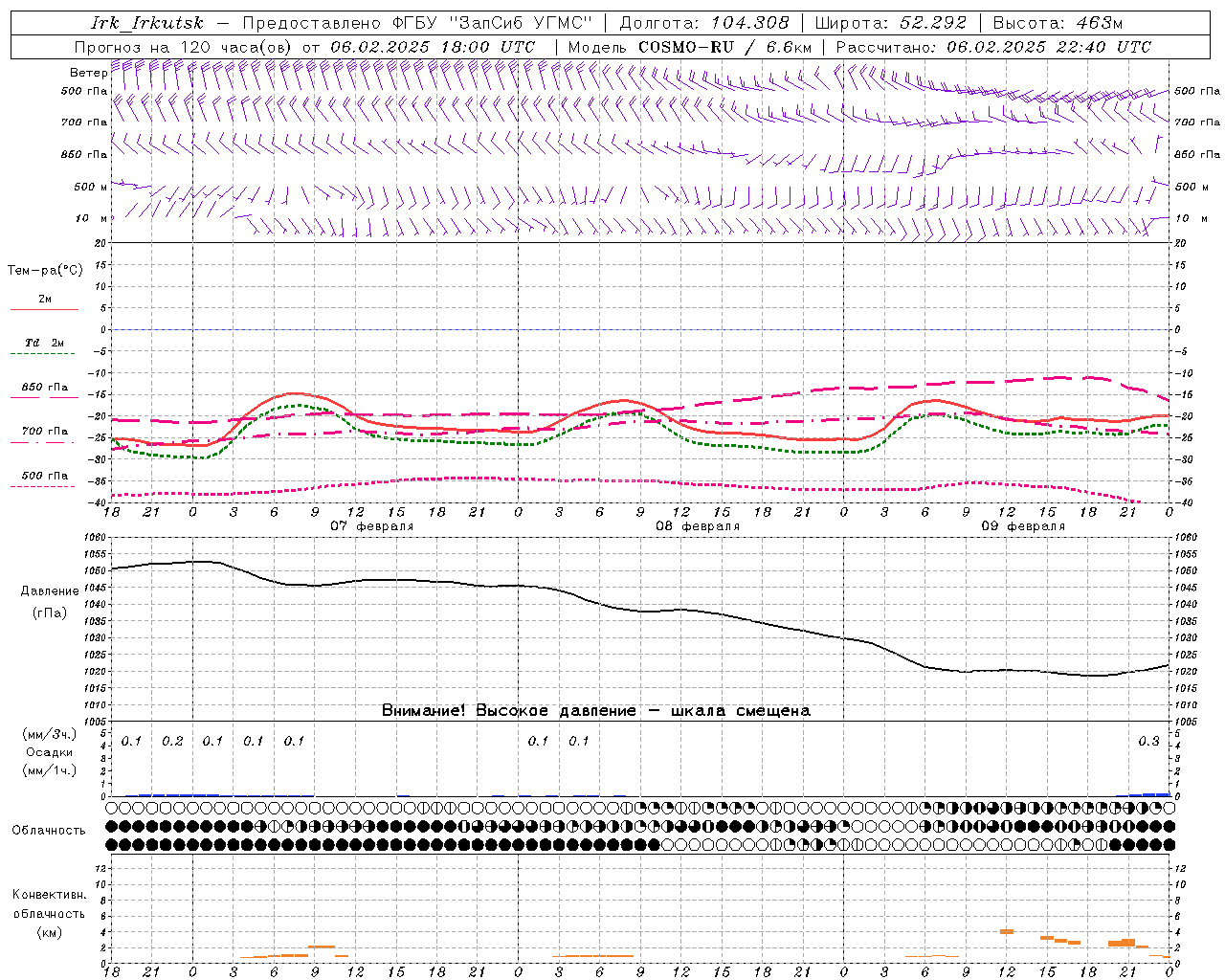This screenshot has height=980, width=1225.
Task: Click the "Высота: 463м" header value
Action: [1058, 23]
